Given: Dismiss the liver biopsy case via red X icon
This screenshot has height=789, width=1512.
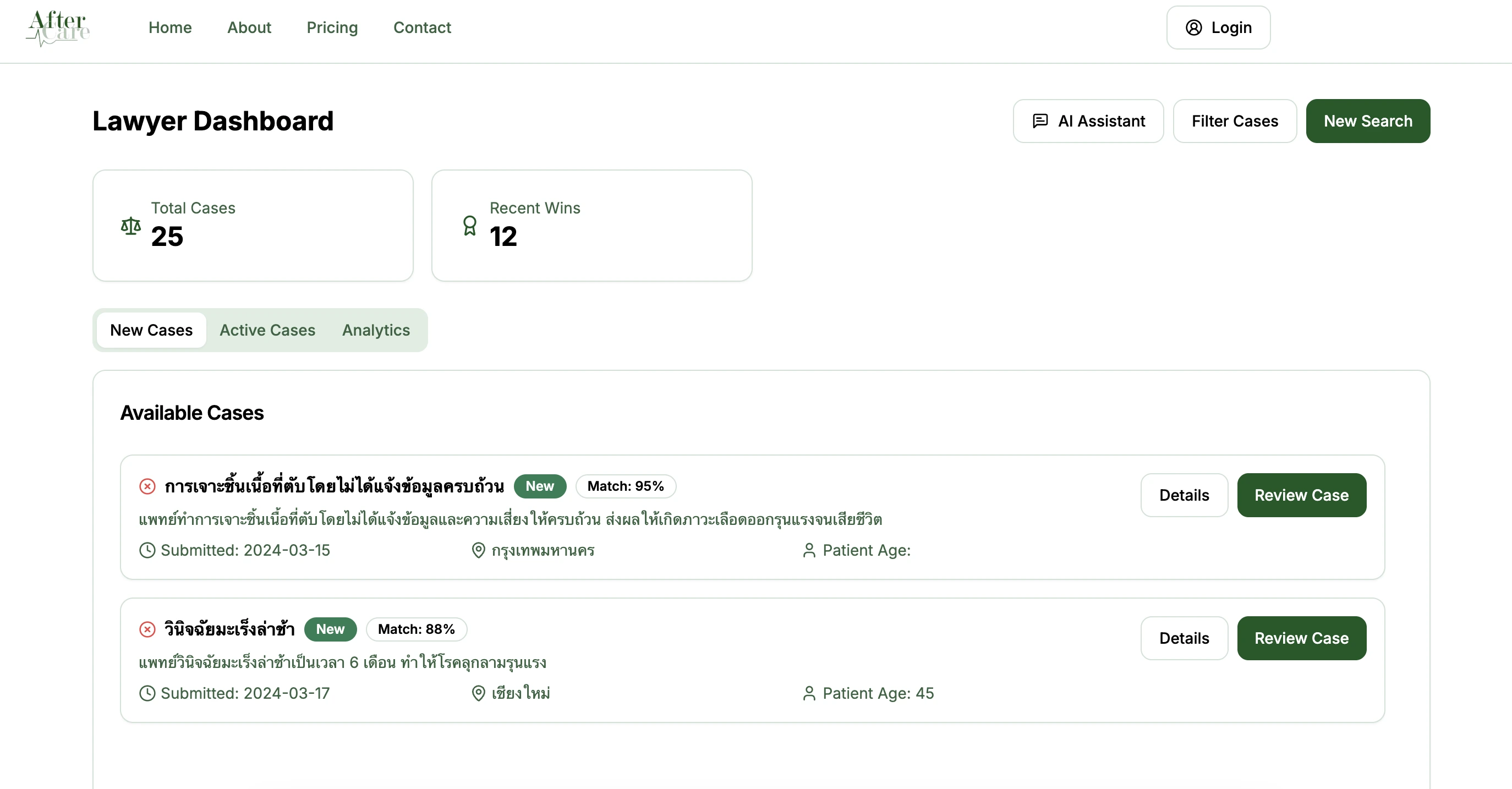Looking at the screenshot, I should (147, 486).
